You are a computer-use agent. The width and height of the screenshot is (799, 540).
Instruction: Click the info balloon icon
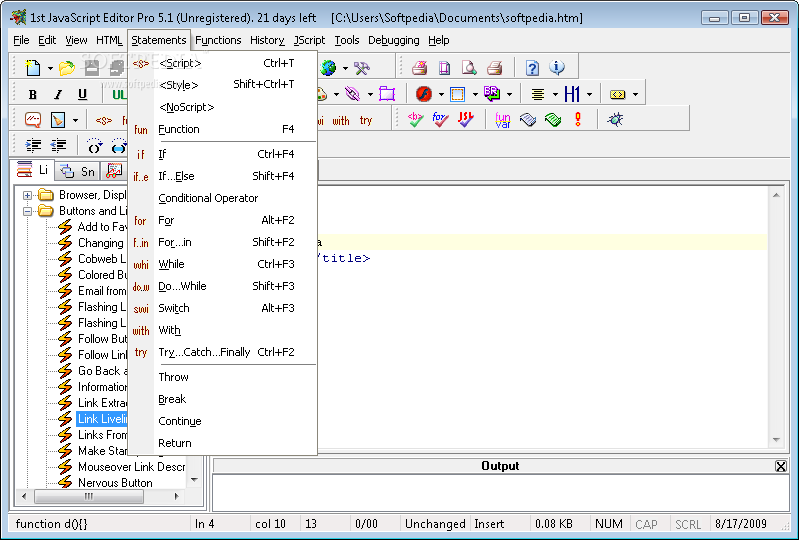[557, 67]
